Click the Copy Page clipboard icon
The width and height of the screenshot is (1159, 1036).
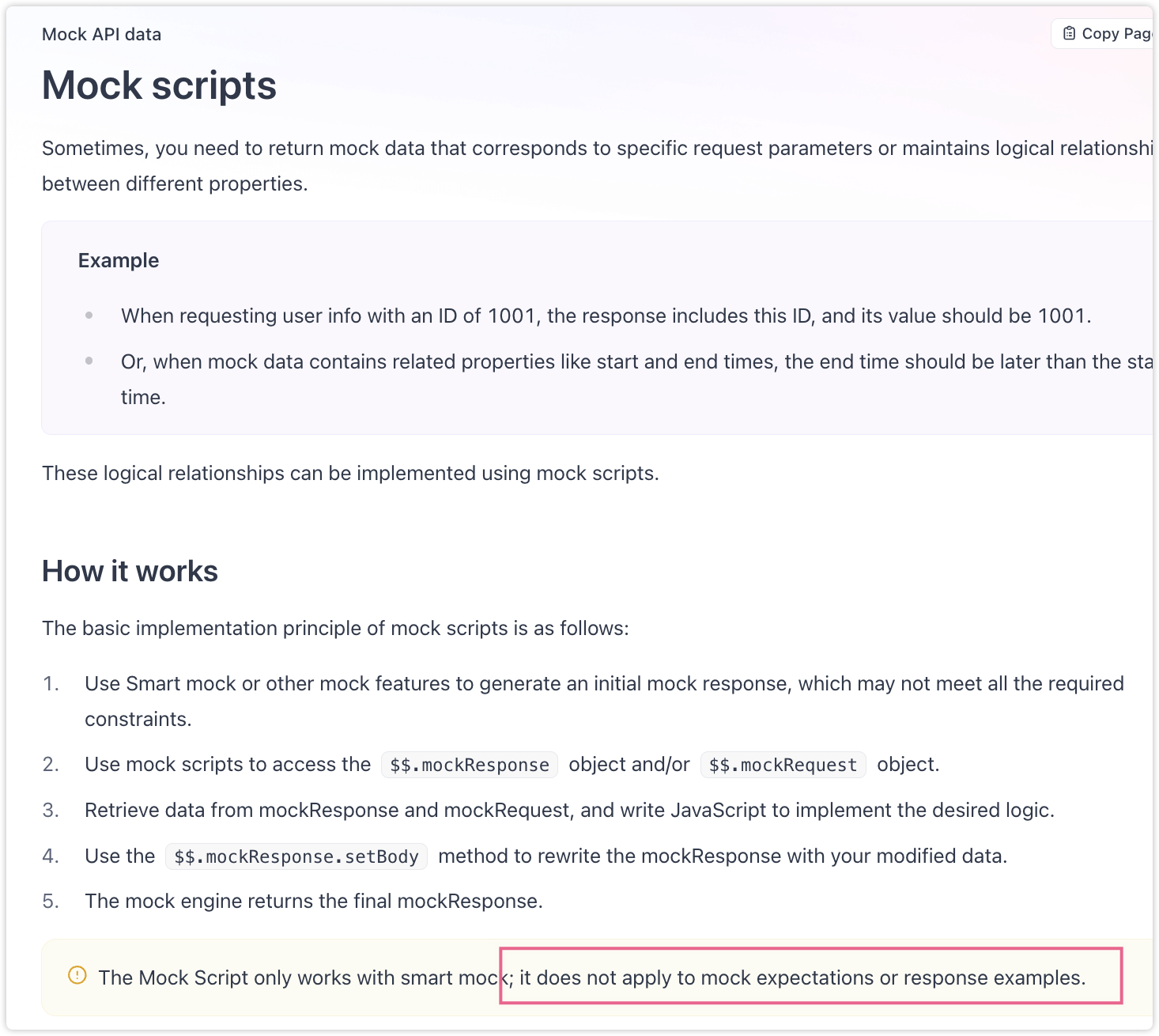click(1069, 33)
